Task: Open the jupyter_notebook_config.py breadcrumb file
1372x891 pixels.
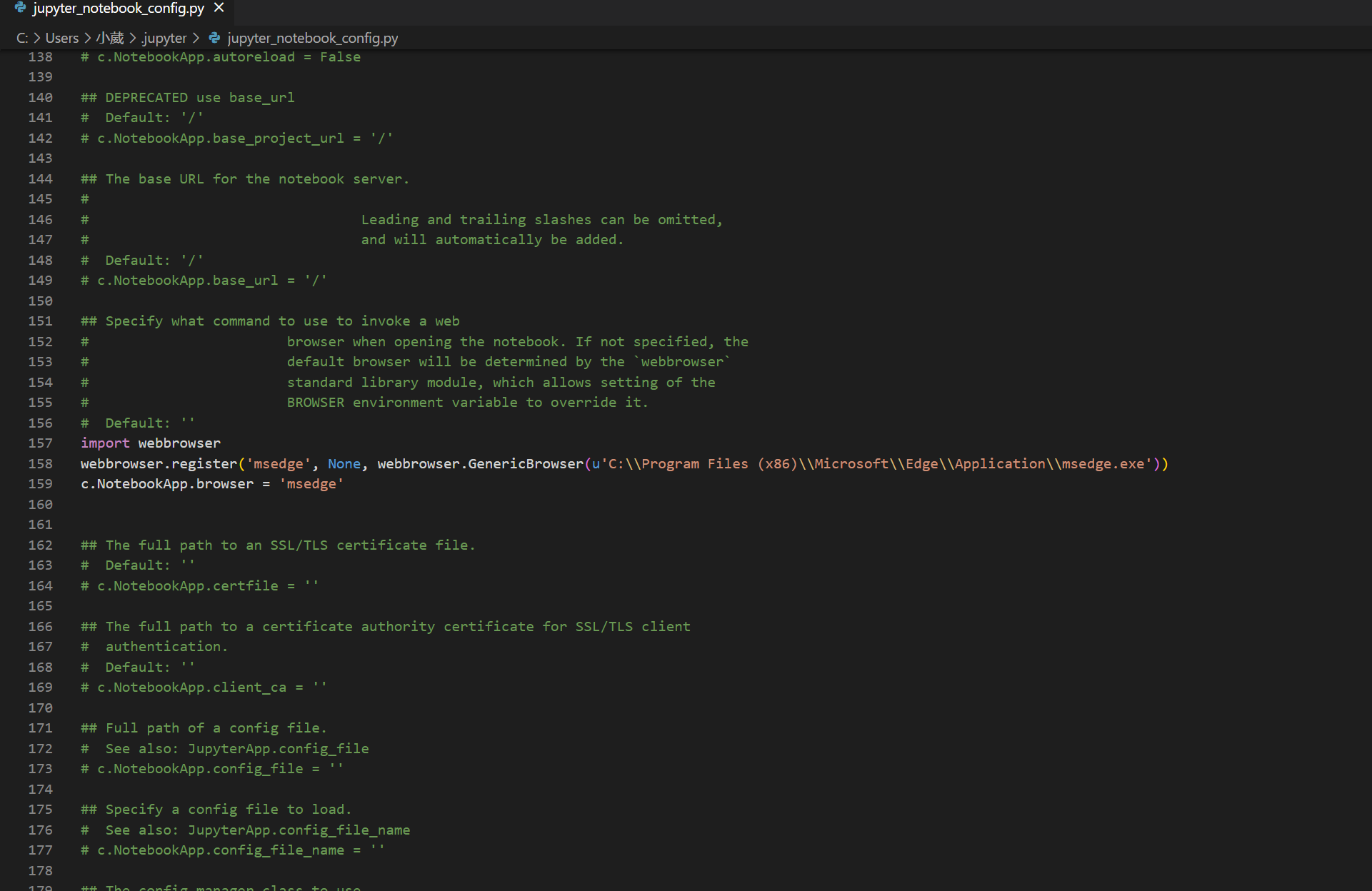Action: (313, 38)
